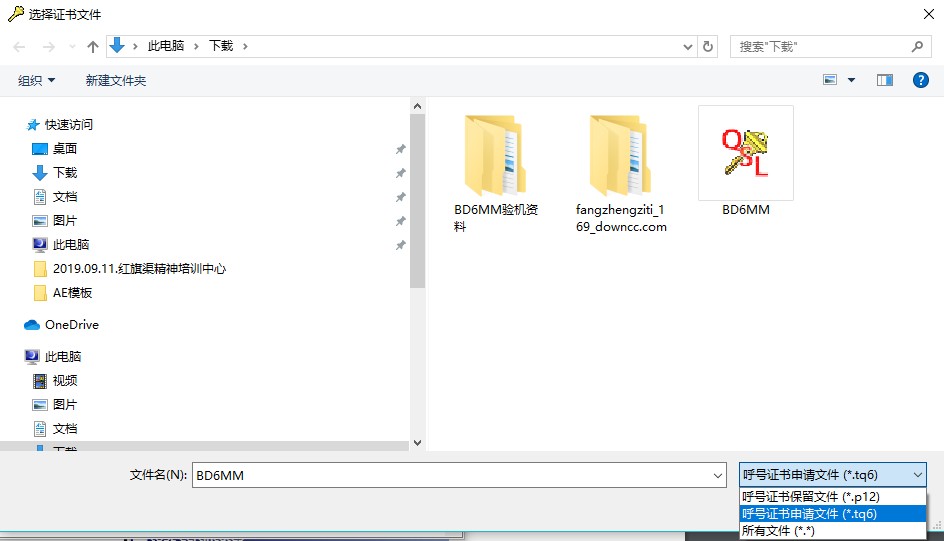The width and height of the screenshot is (944, 541).
Task: Select 桌面 in quick access
Action: point(65,149)
